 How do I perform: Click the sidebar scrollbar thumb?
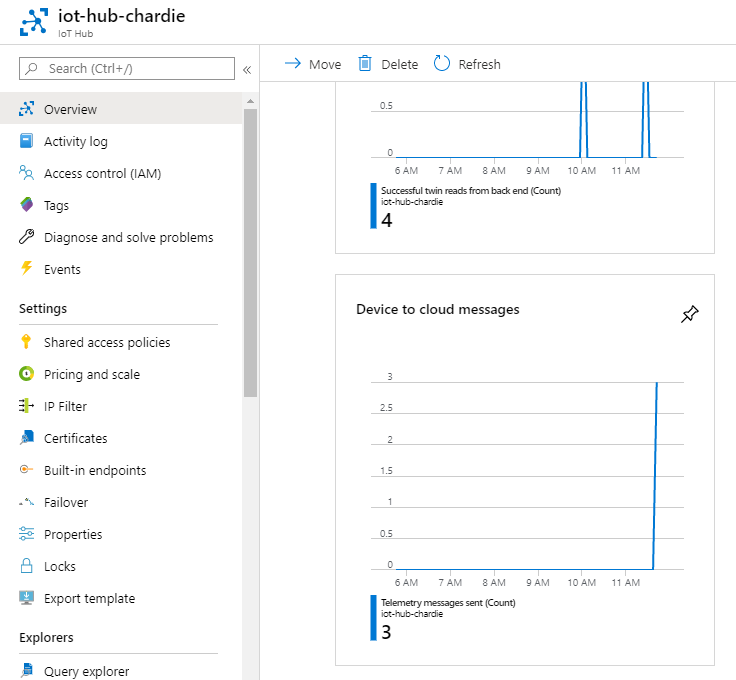point(250,253)
